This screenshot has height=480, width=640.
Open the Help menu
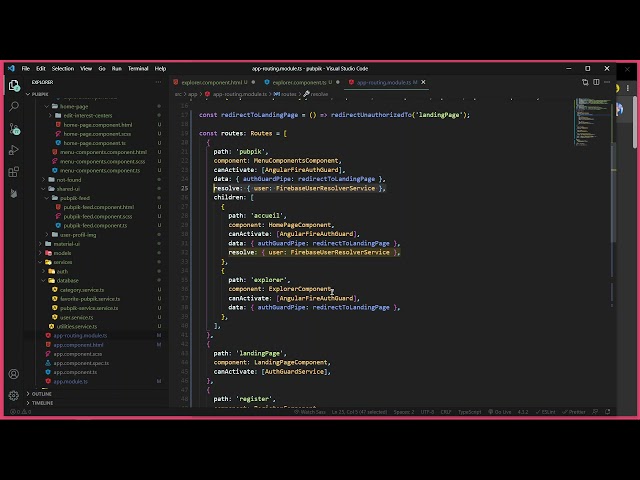pos(160,69)
